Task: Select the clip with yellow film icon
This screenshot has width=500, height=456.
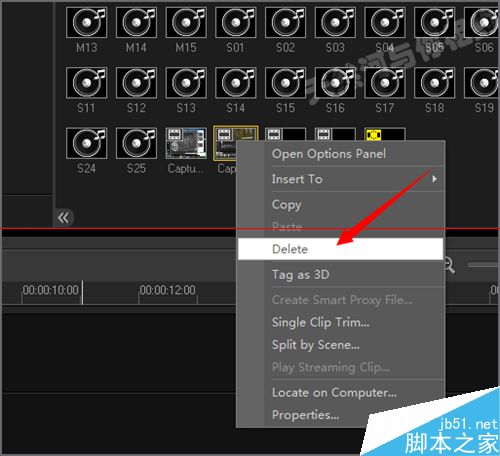Action: 385,134
